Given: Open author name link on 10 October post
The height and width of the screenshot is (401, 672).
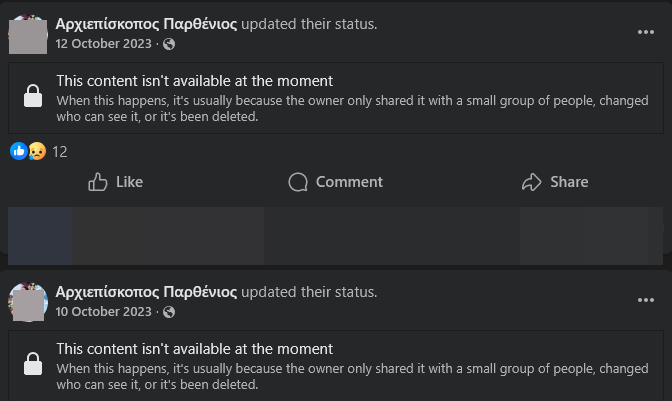Looking at the screenshot, I should point(147,292).
